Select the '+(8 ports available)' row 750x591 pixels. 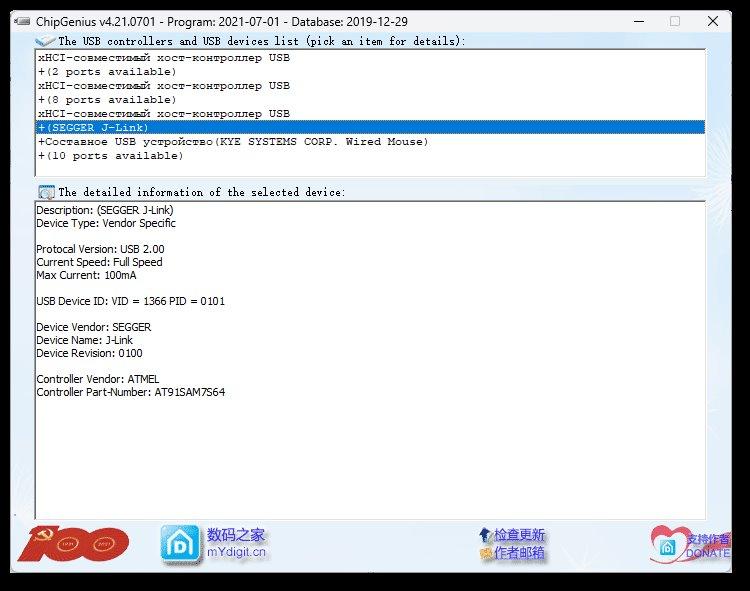pos(370,99)
